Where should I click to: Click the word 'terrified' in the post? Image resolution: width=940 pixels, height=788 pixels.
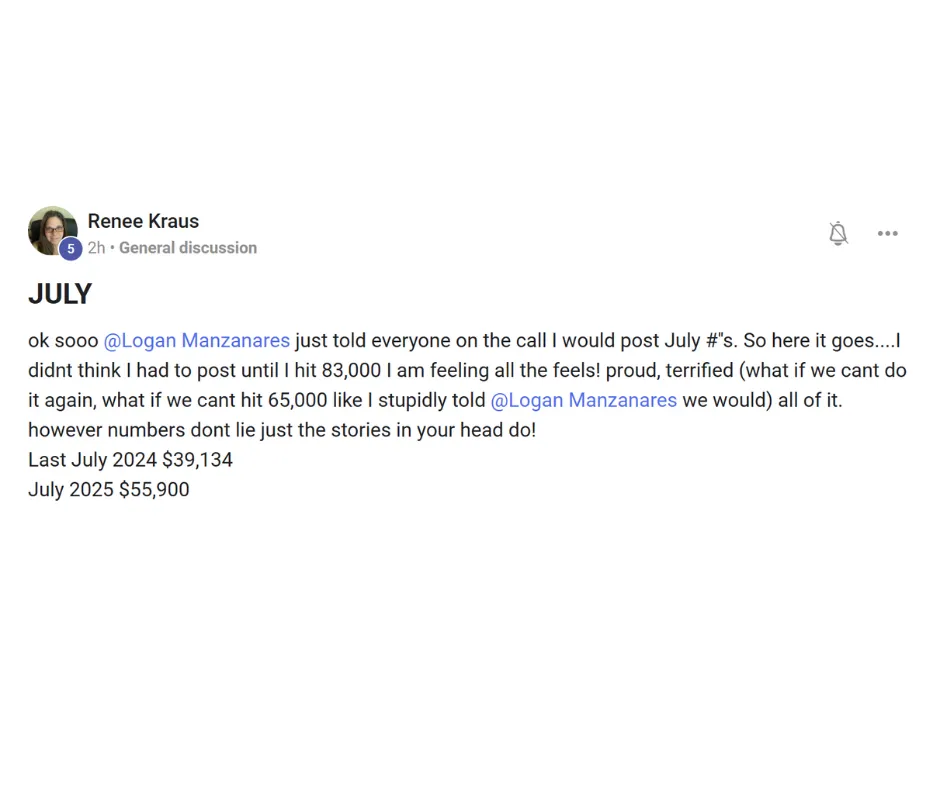699,370
